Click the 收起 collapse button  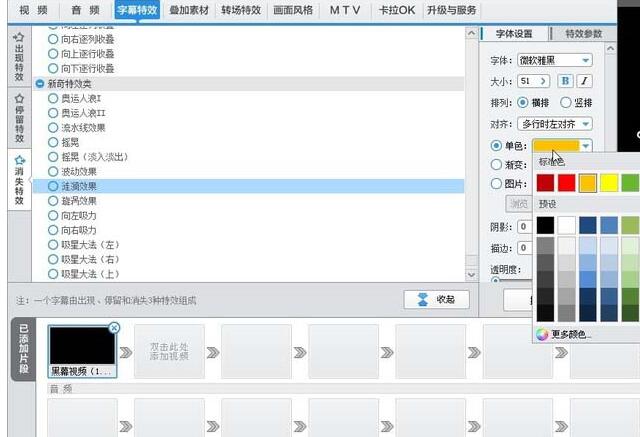(436, 299)
